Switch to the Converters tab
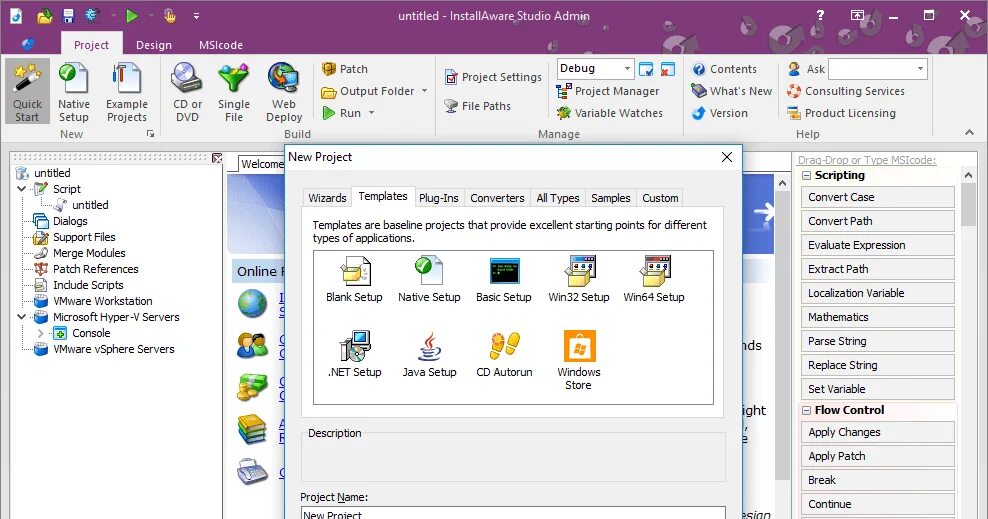Viewport: 988px width, 519px height. 497,198
